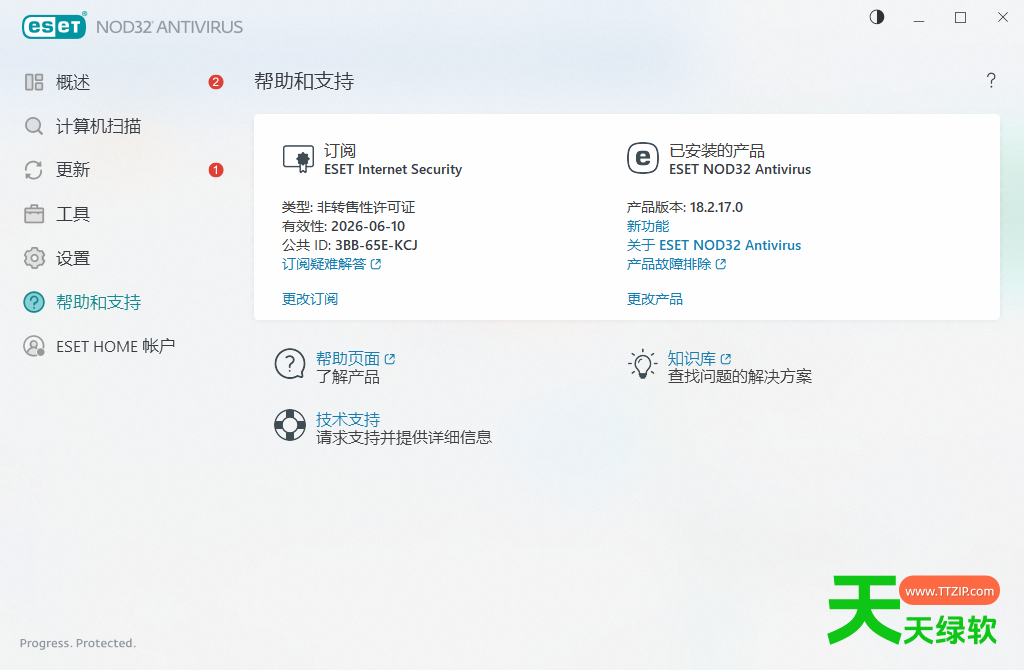Open the 帮助页面 link
The width and height of the screenshot is (1024, 670).
point(347,359)
